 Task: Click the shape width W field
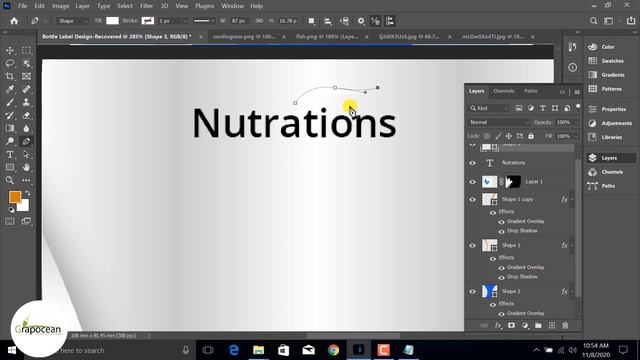(238, 21)
